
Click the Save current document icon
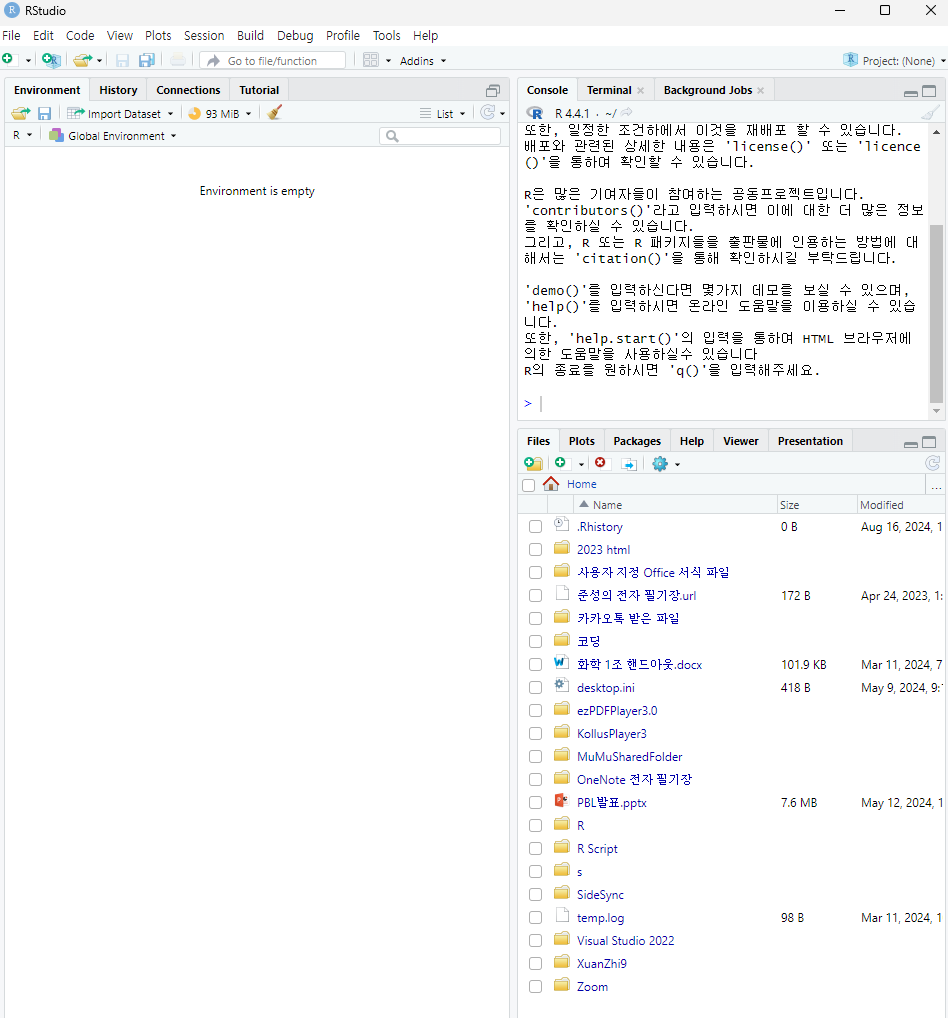(x=122, y=60)
